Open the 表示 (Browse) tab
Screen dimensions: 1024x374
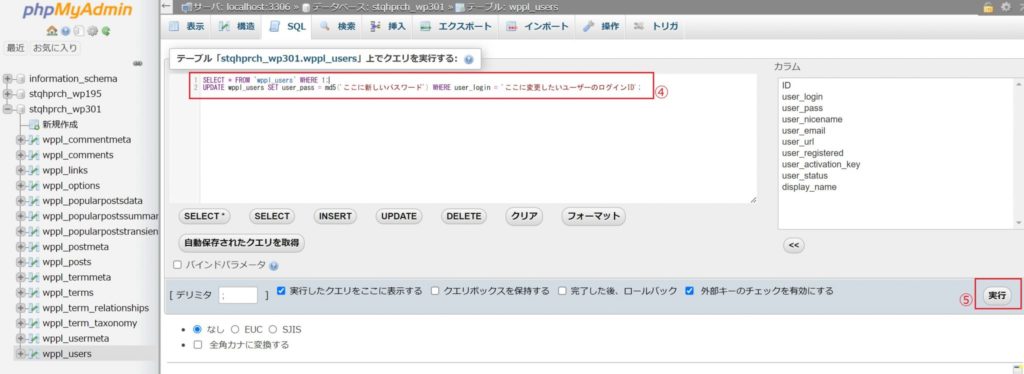[187, 27]
